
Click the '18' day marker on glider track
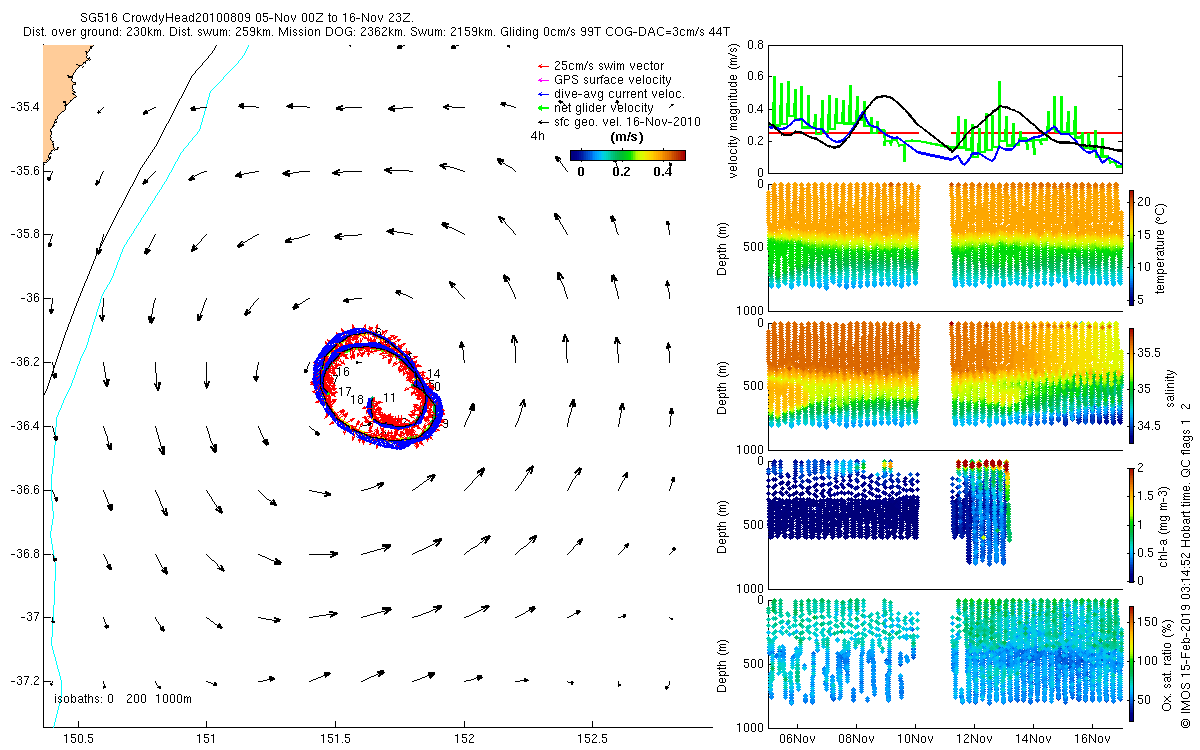pos(357,400)
